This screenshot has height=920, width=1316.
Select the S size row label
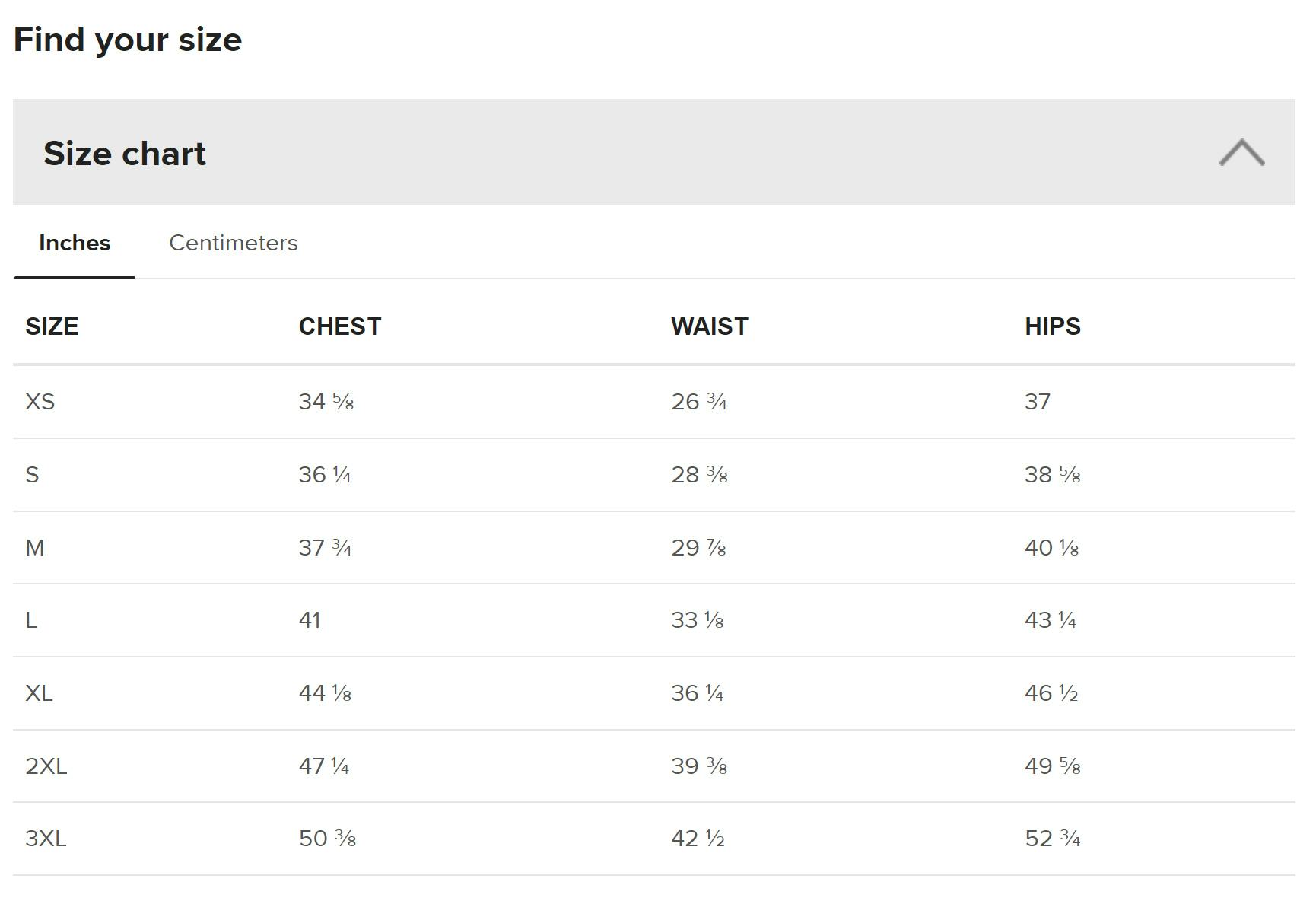click(x=32, y=475)
